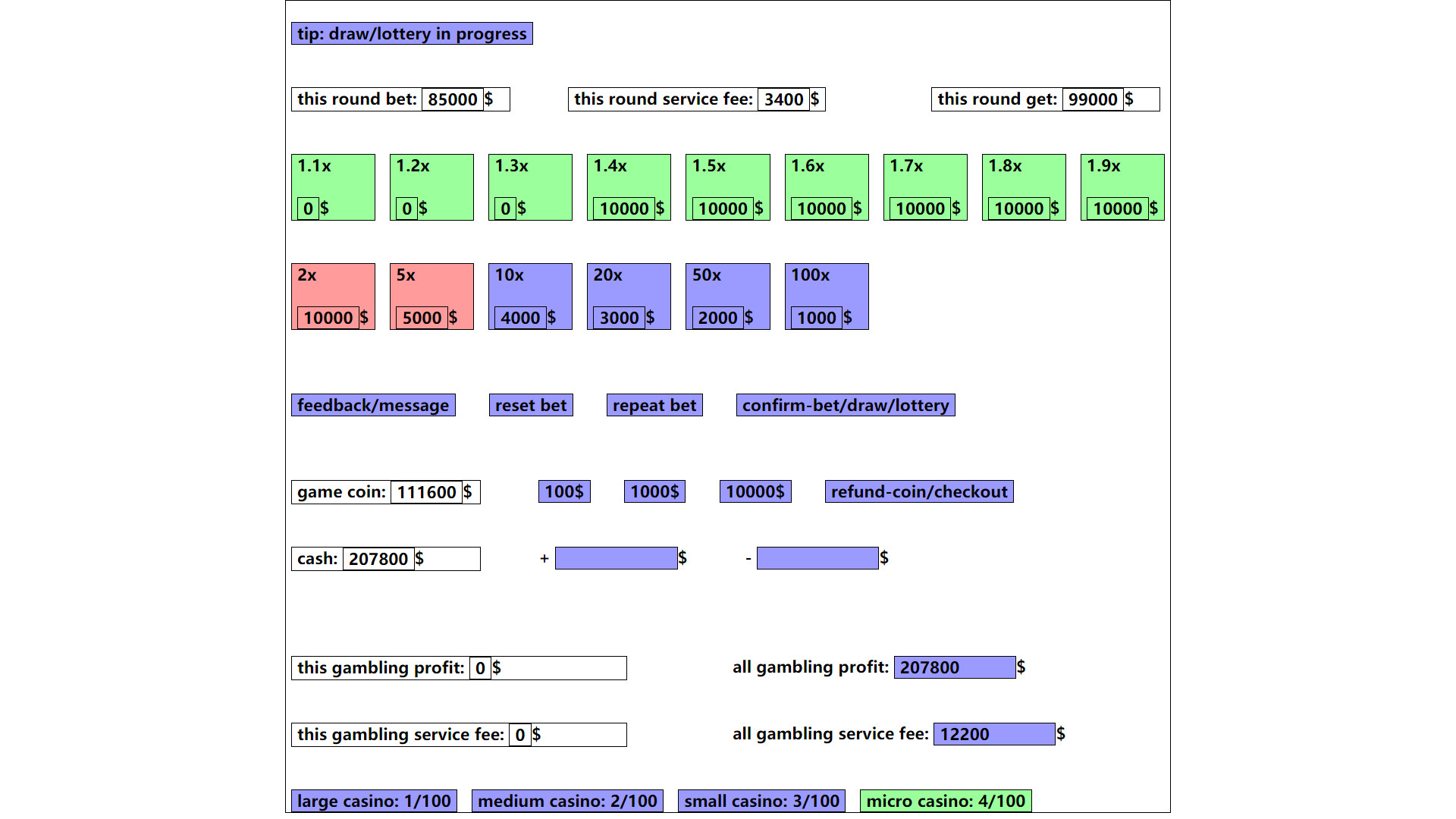Select the reset bet option
The image size is (1456, 819).
click(x=530, y=405)
